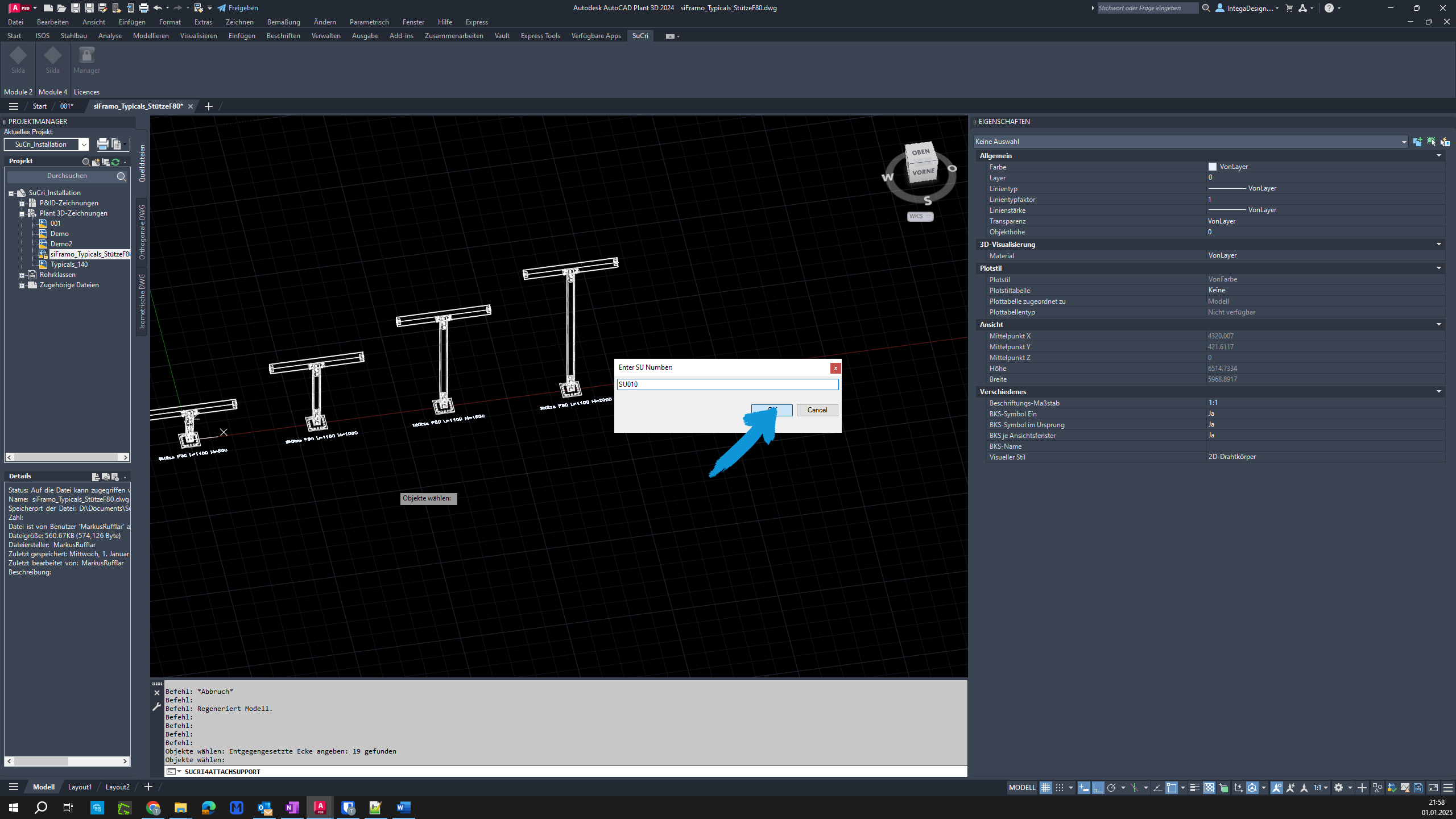The width and height of the screenshot is (1456, 819).
Task: Collapse the Plotstil properties section
Action: click(x=1439, y=268)
